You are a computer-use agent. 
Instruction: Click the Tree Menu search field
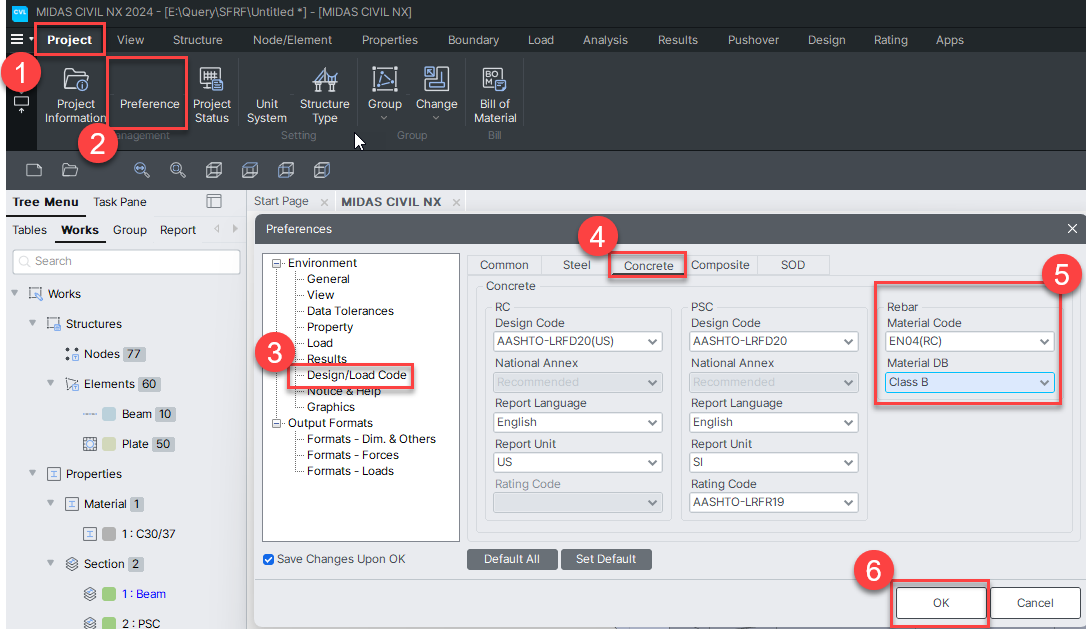(x=127, y=261)
